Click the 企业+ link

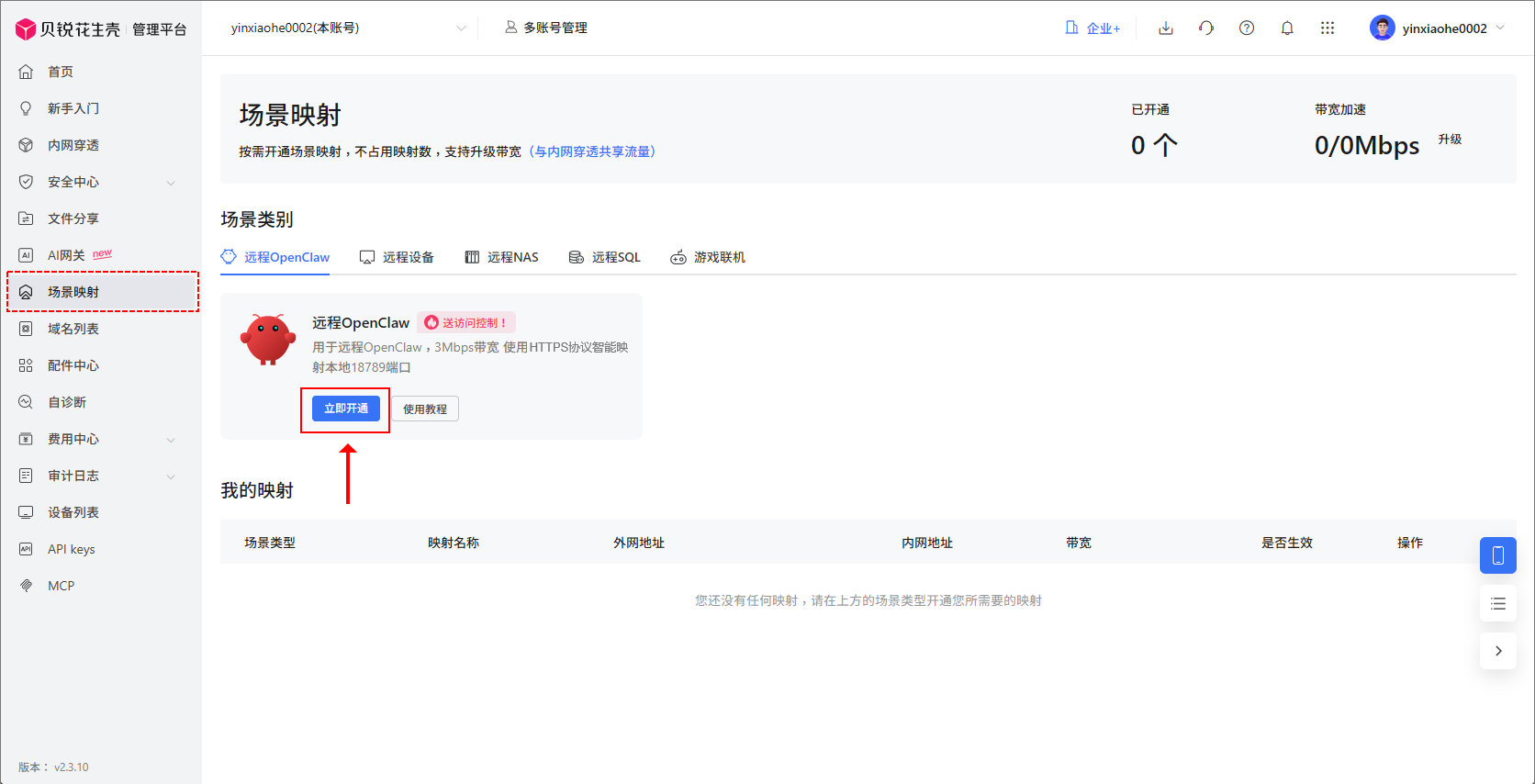point(1092,28)
